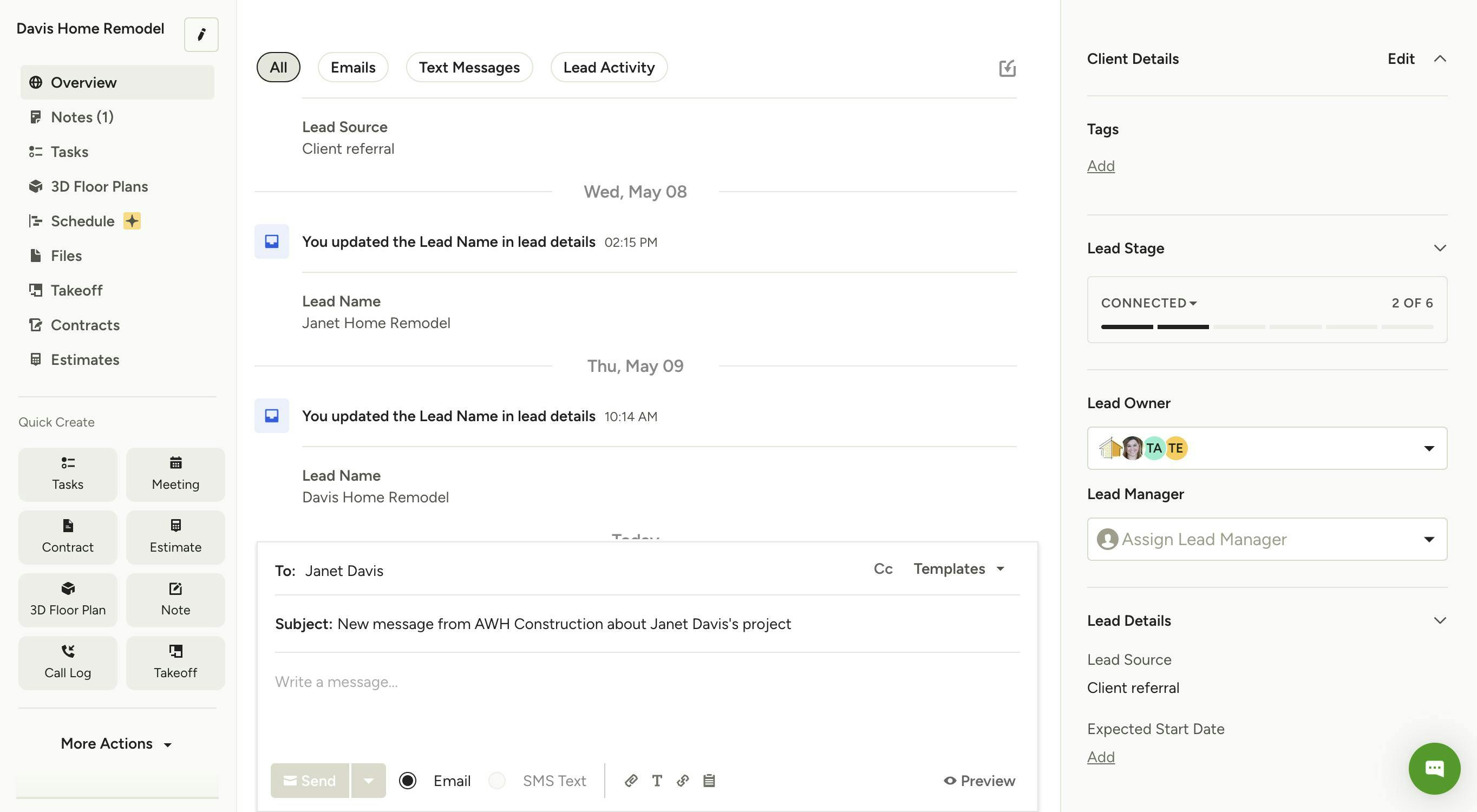
Task: Open the text formatting T icon
Action: point(657,781)
